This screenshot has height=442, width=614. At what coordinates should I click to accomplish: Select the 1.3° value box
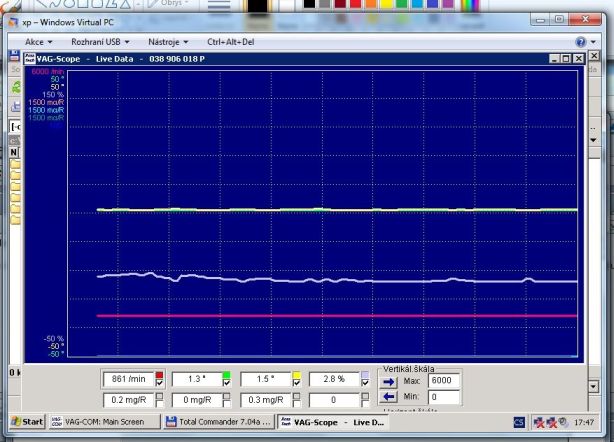pos(197,379)
